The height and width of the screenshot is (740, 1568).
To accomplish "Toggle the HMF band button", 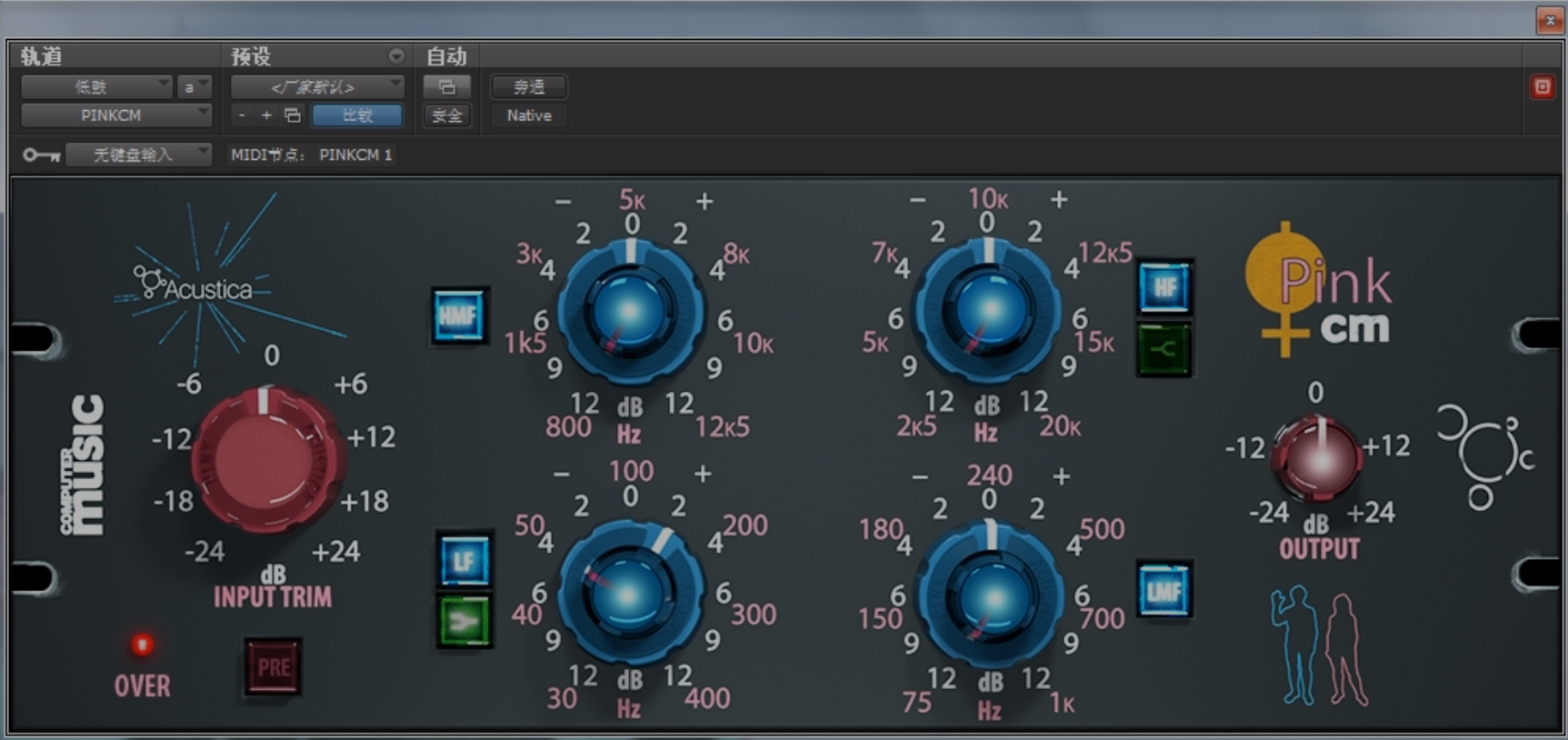I will coord(459,315).
